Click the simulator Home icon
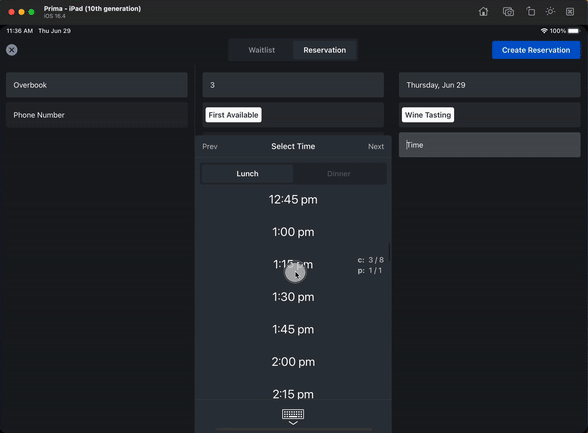The height and width of the screenshot is (433, 588). pos(483,12)
